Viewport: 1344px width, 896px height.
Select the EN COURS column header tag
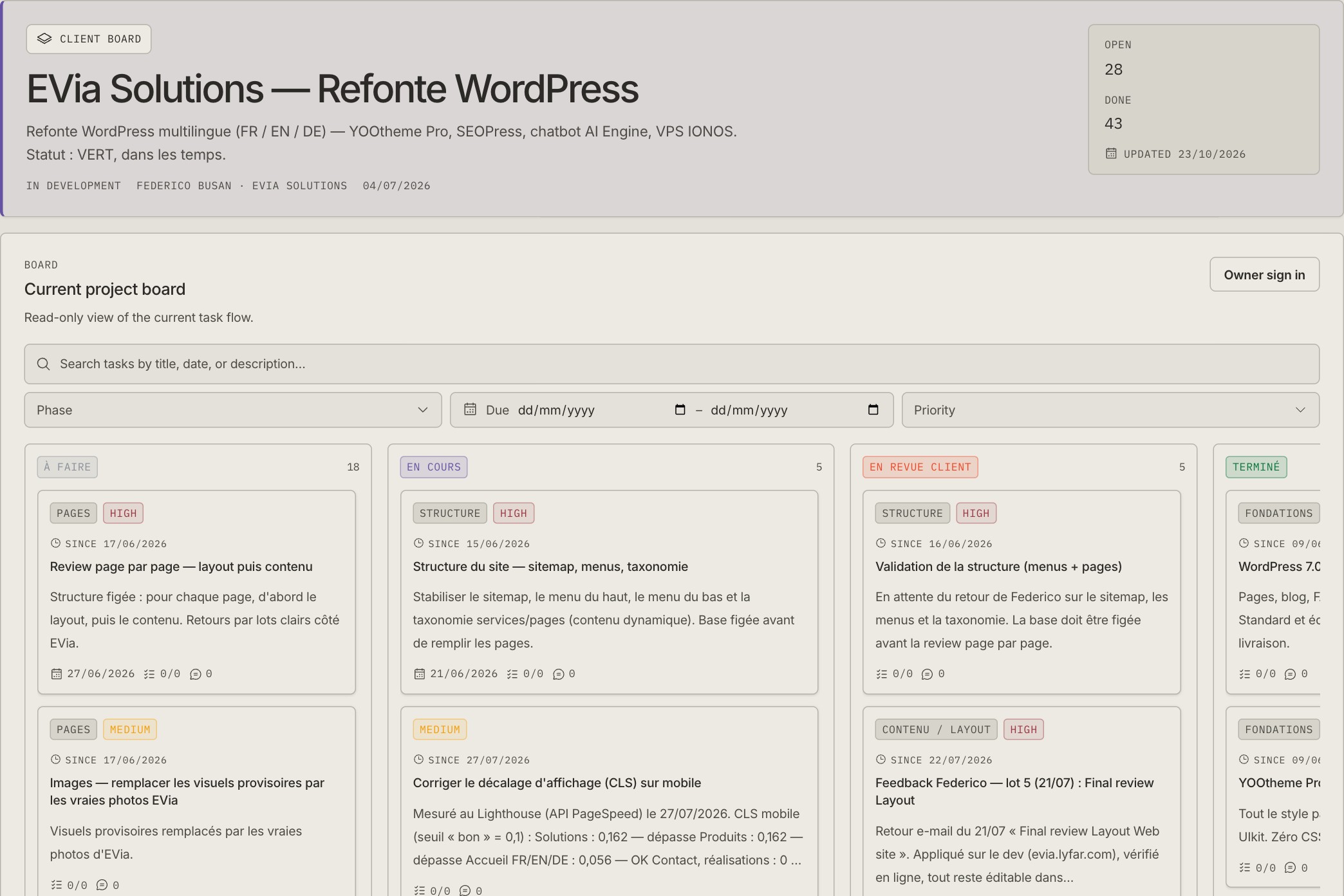[x=434, y=467]
